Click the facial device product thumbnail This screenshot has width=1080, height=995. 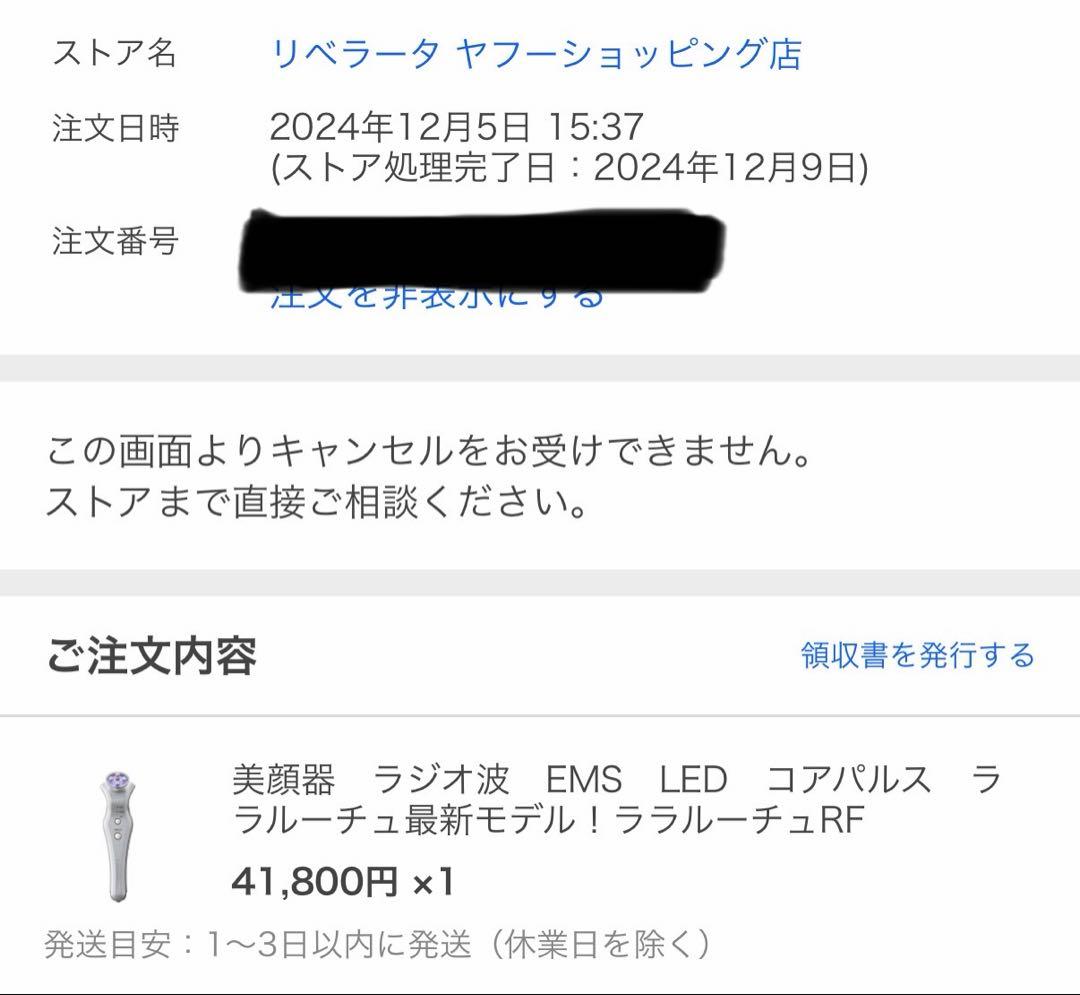point(120,820)
